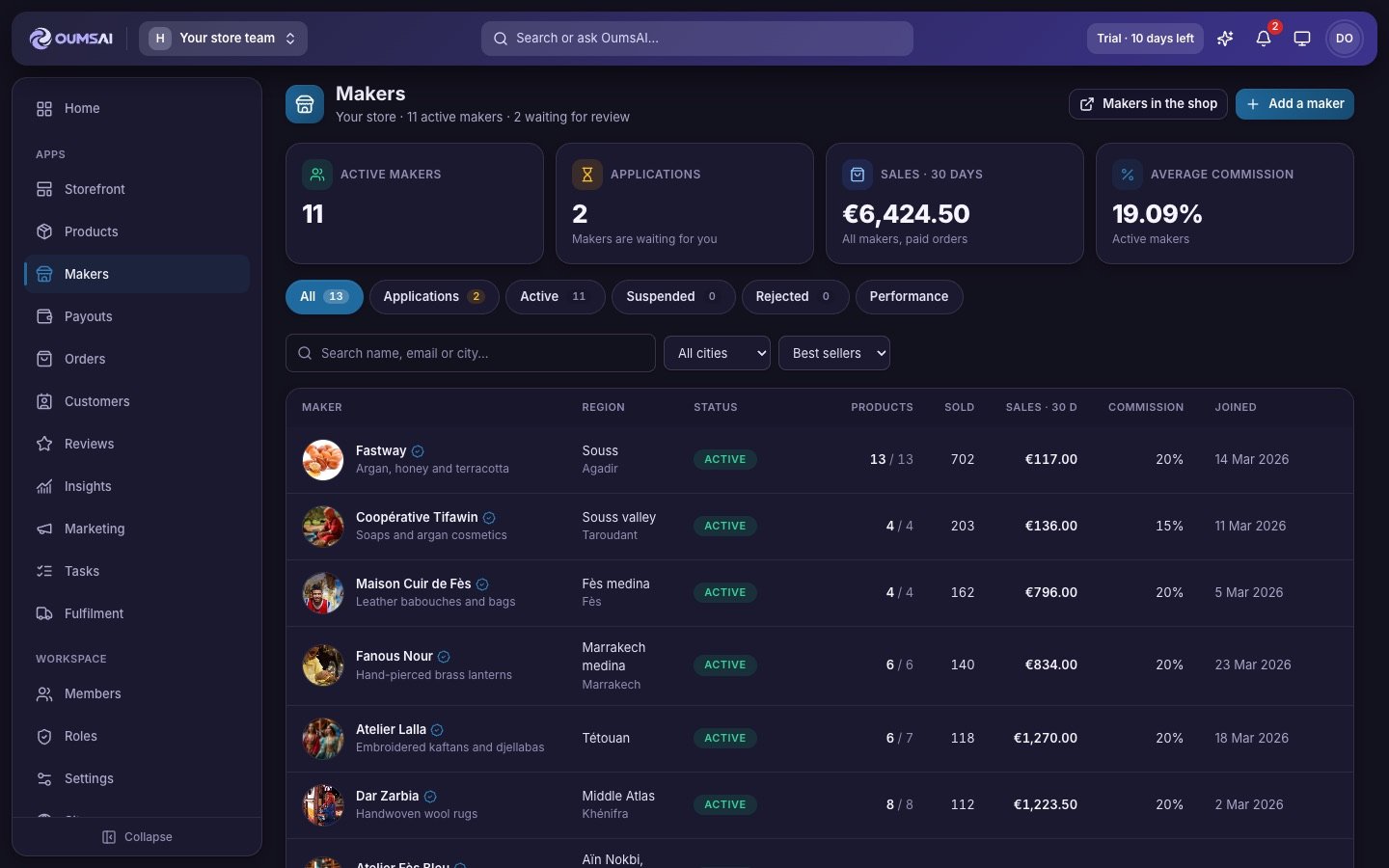Click Dar Zarbia maker name

[x=387, y=796]
